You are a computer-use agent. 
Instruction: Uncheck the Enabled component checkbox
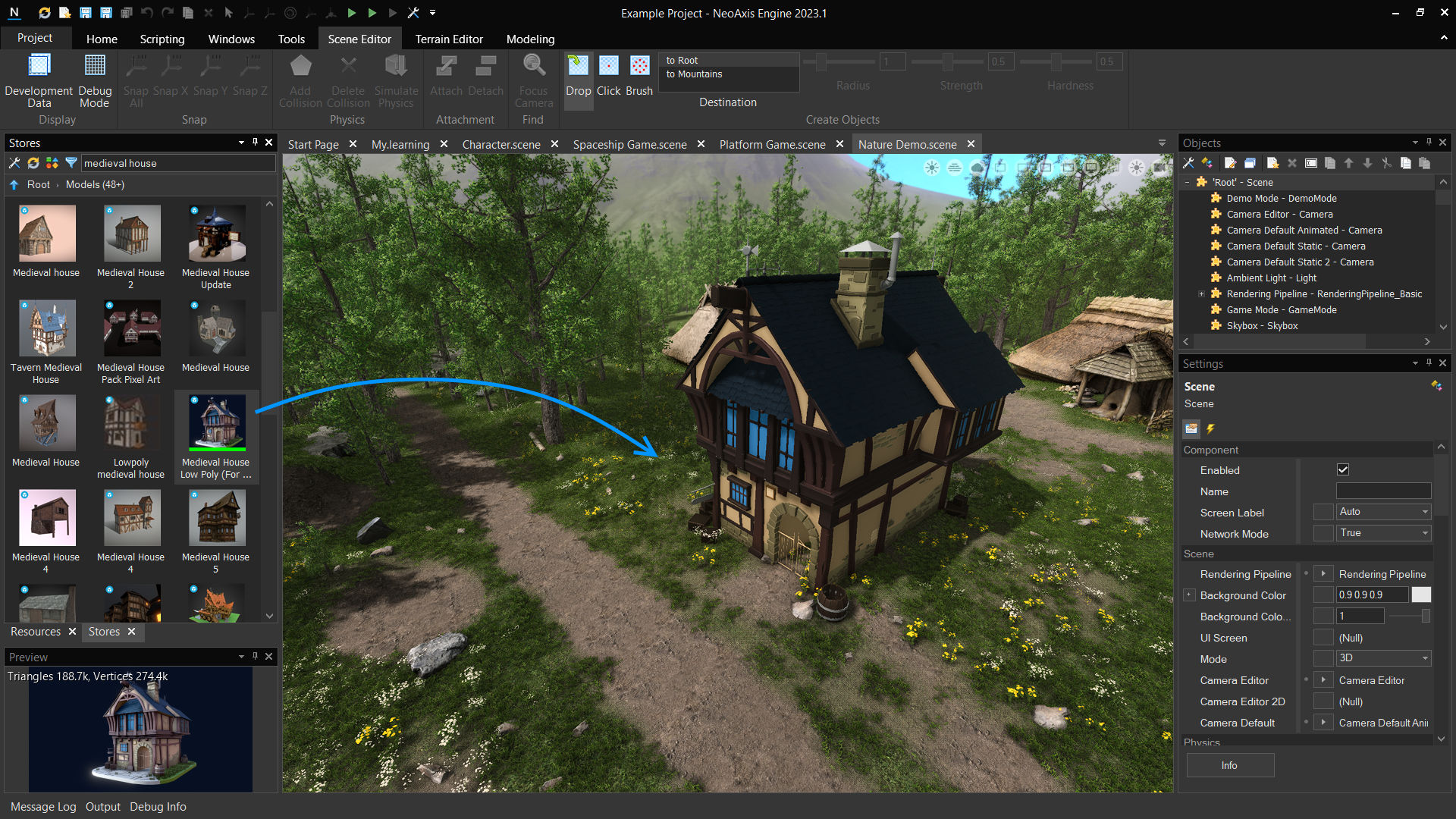(1343, 470)
